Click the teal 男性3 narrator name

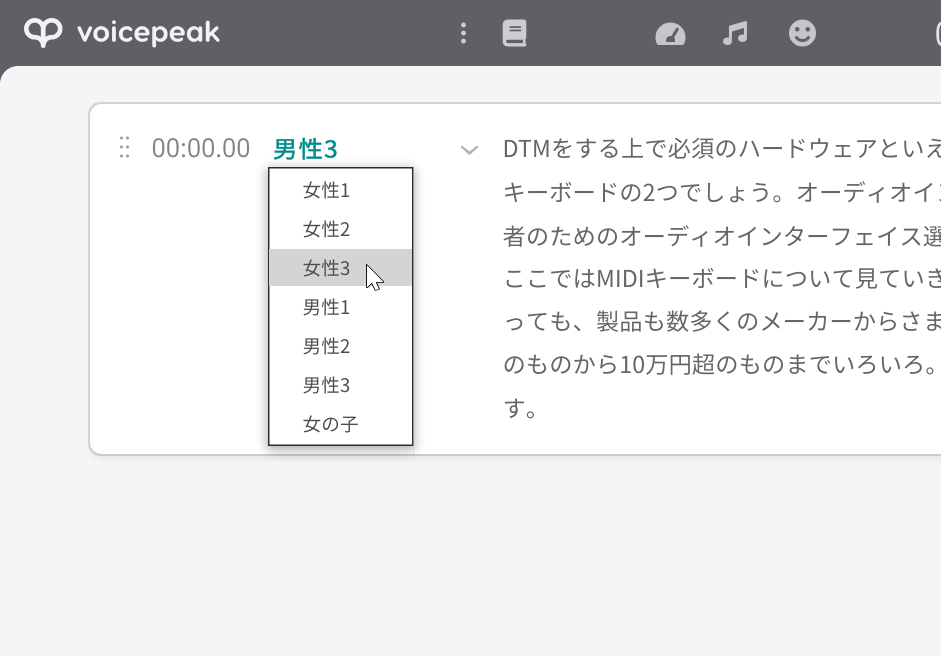[305, 149]
